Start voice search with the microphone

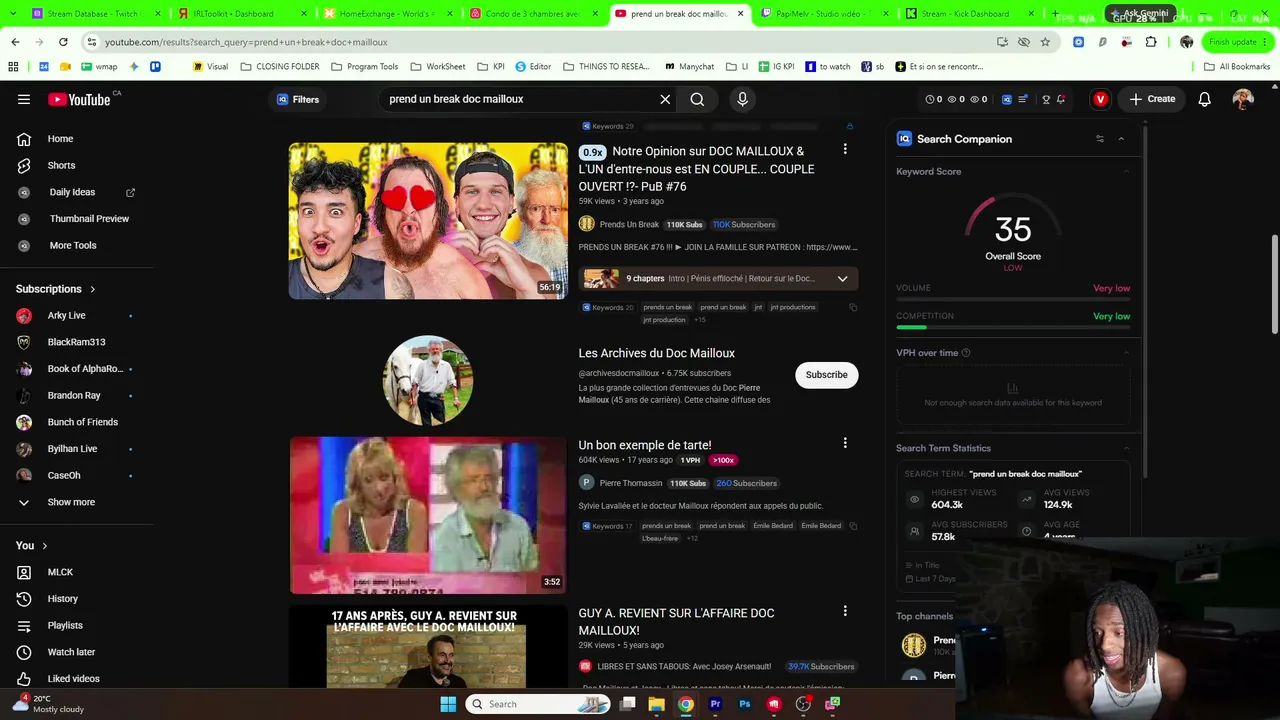click(742, 99)
